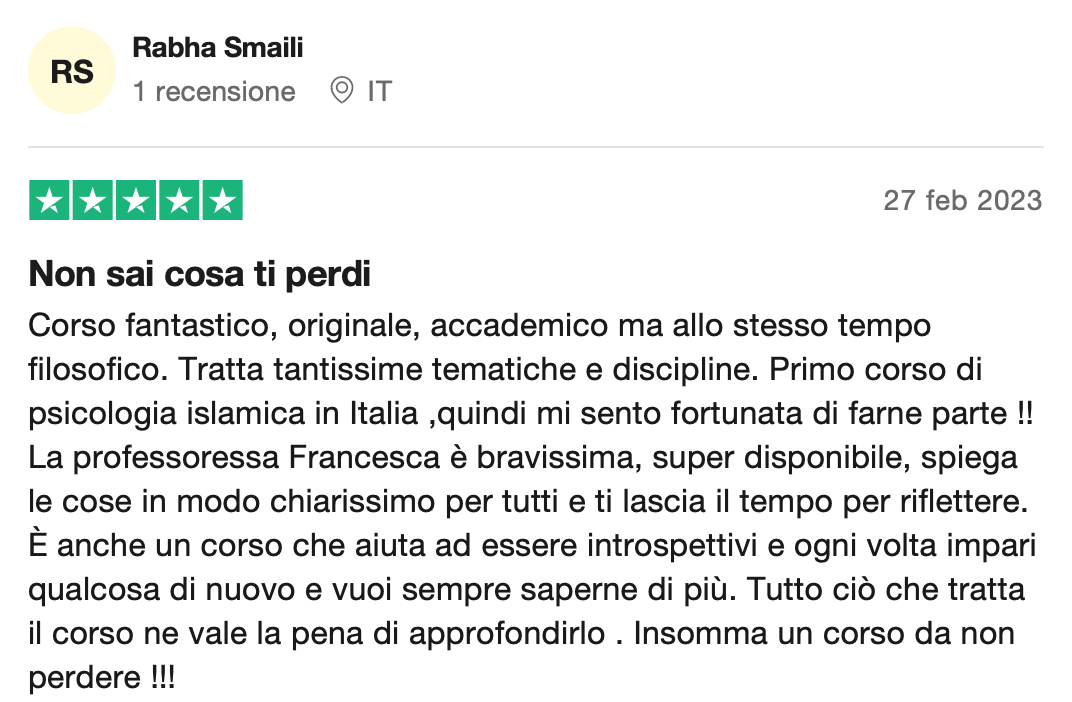Screen dimensions: 1072x702
Task: Open the Rabha Smaili reviewer profile
Action: (x=217, y=47)
